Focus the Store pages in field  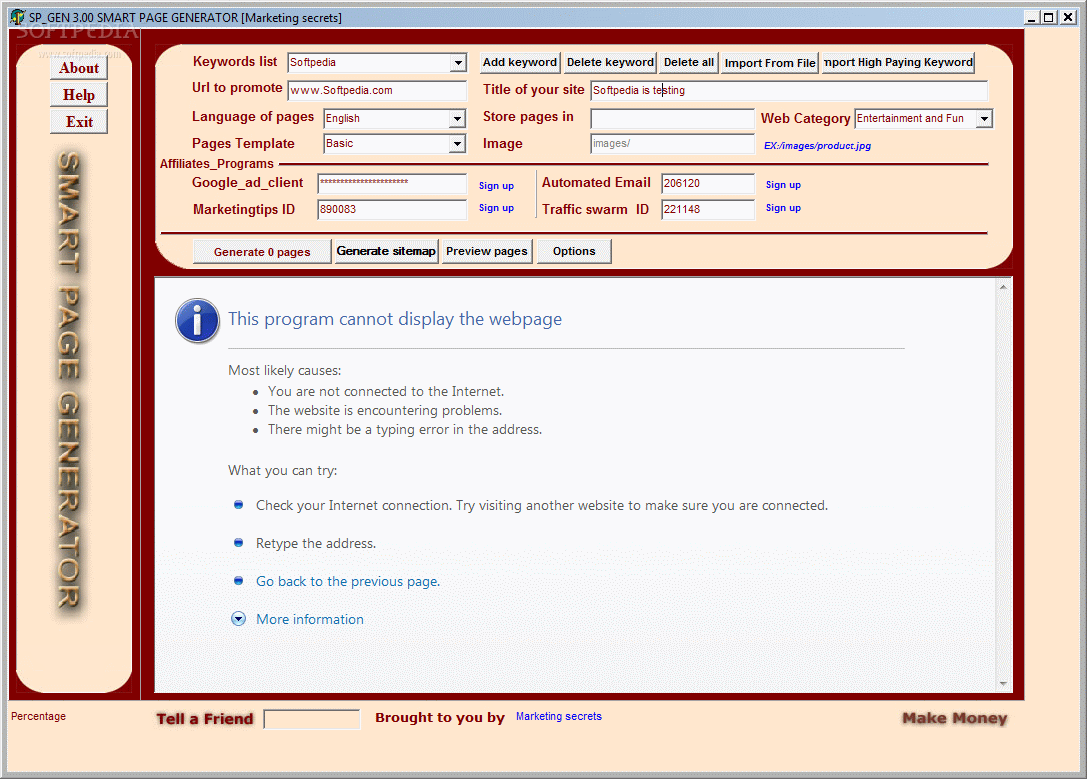[672, 119]
